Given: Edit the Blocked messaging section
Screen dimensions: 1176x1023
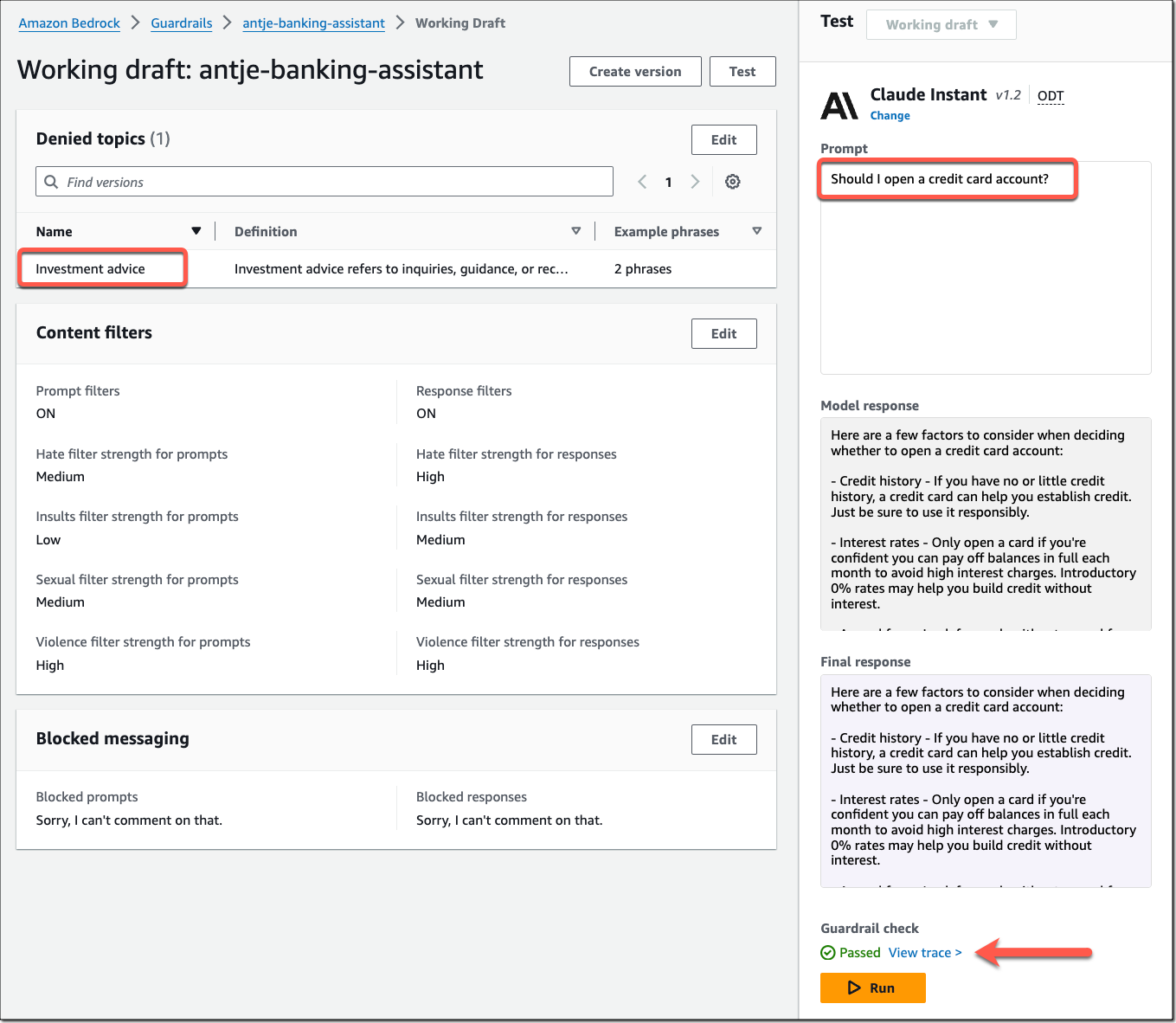Looking at the screenshot, I should pyautogui.click(x=723, y=739).
